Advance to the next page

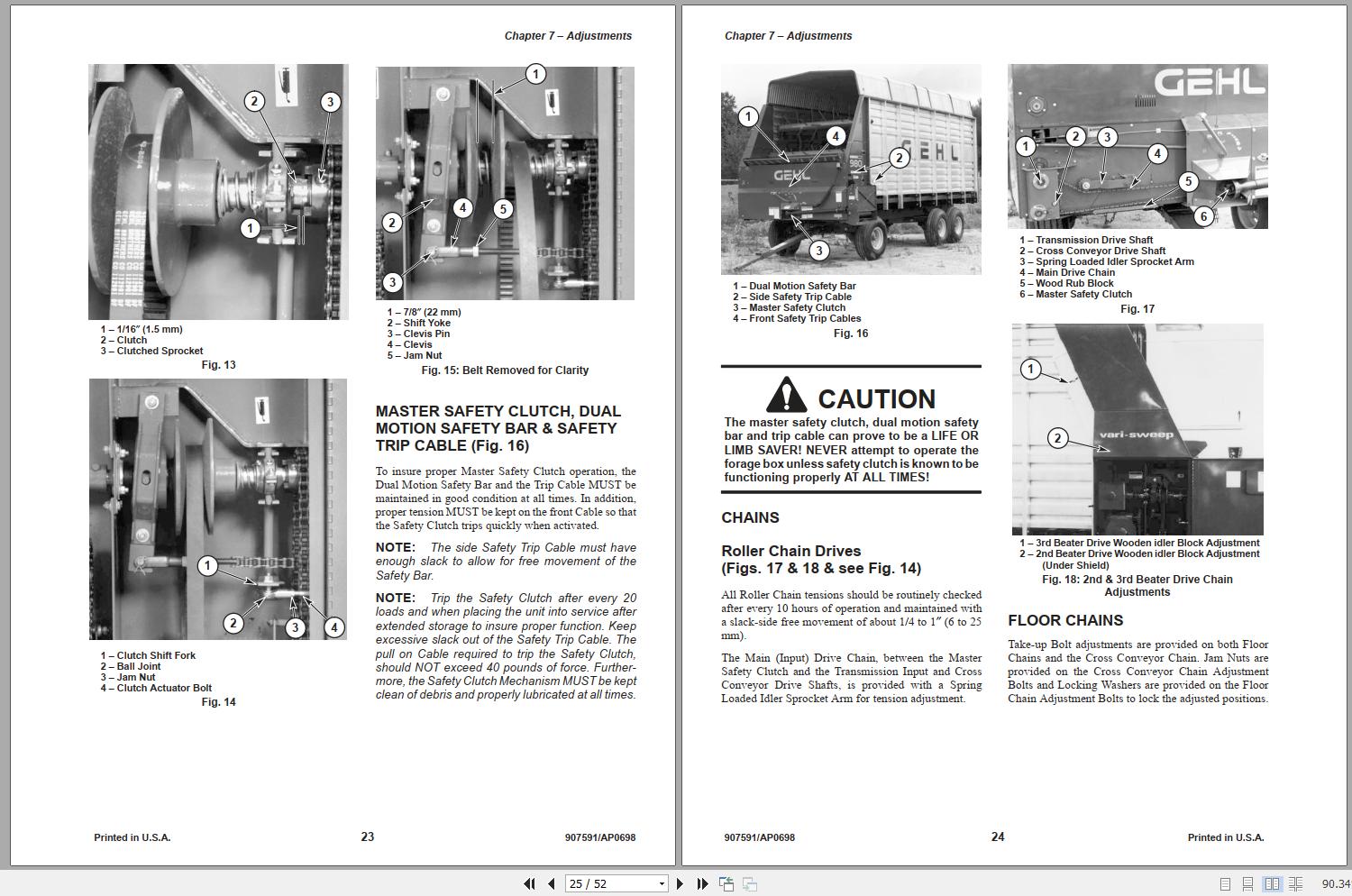point(680,884)
